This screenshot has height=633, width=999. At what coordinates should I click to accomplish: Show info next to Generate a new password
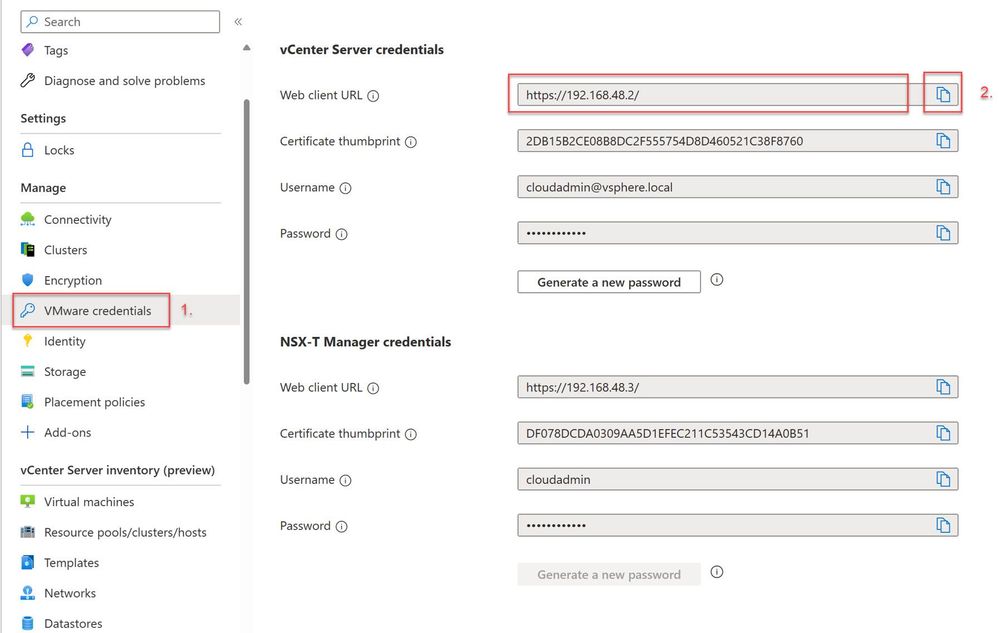716,281
